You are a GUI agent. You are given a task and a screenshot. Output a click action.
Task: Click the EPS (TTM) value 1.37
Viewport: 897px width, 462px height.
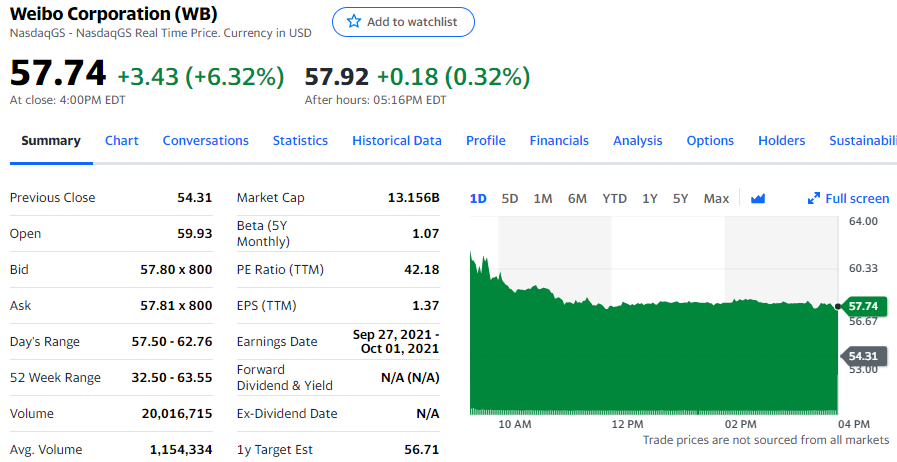click(426, 305)
